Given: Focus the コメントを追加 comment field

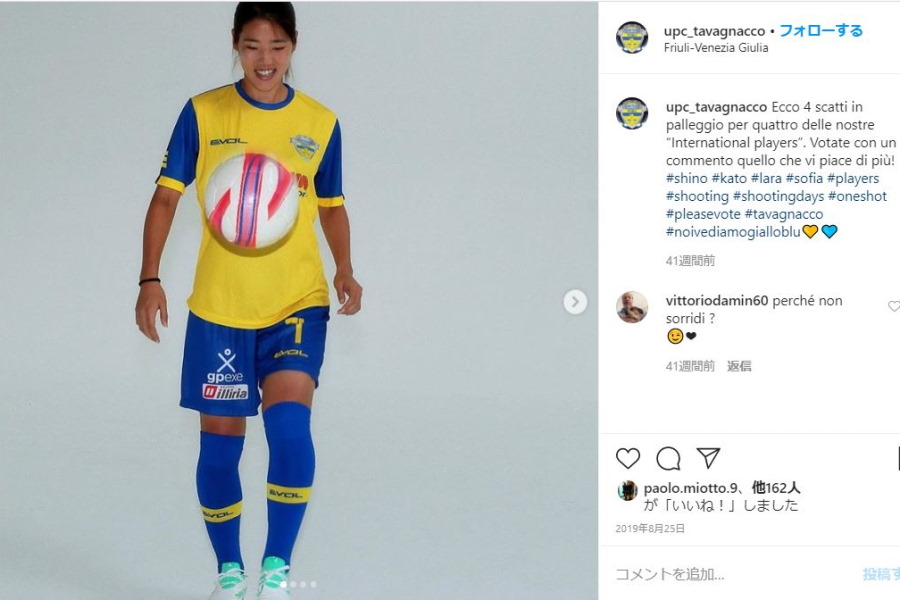Looking at the screenshot, I should pos(735,574).
